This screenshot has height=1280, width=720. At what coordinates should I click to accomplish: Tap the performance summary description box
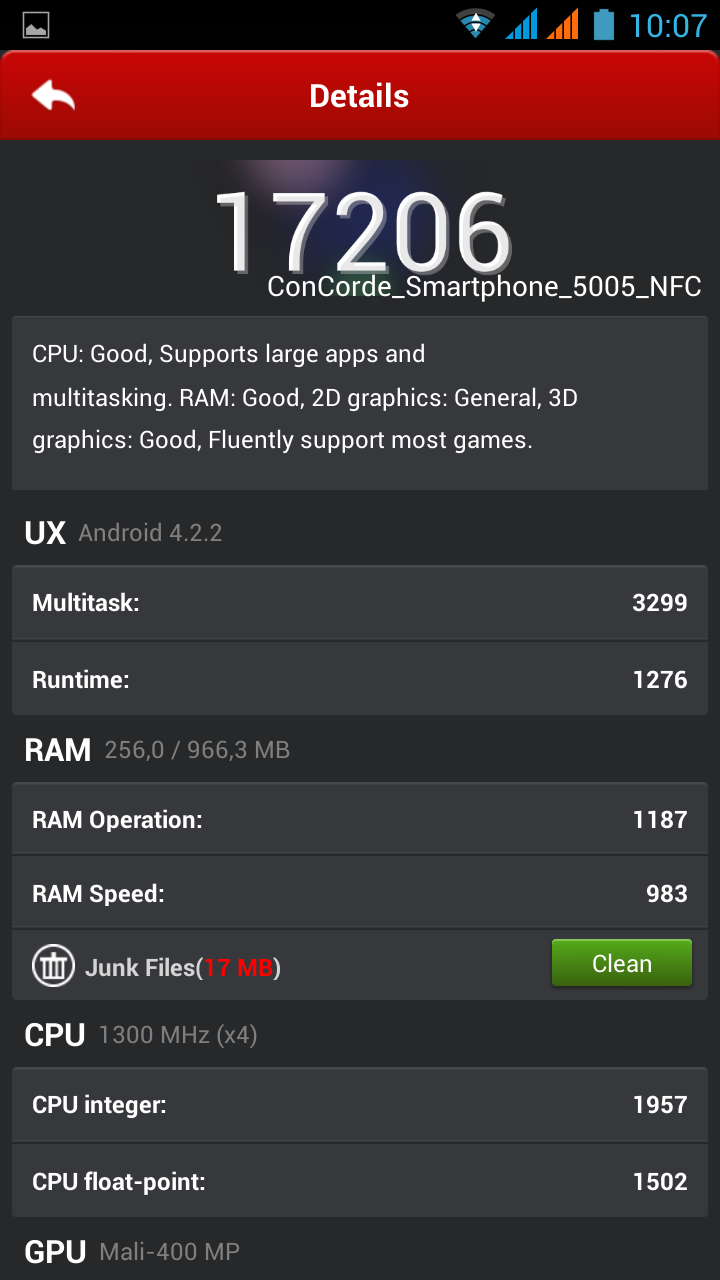pyautogui.click(x=360, y=398)
